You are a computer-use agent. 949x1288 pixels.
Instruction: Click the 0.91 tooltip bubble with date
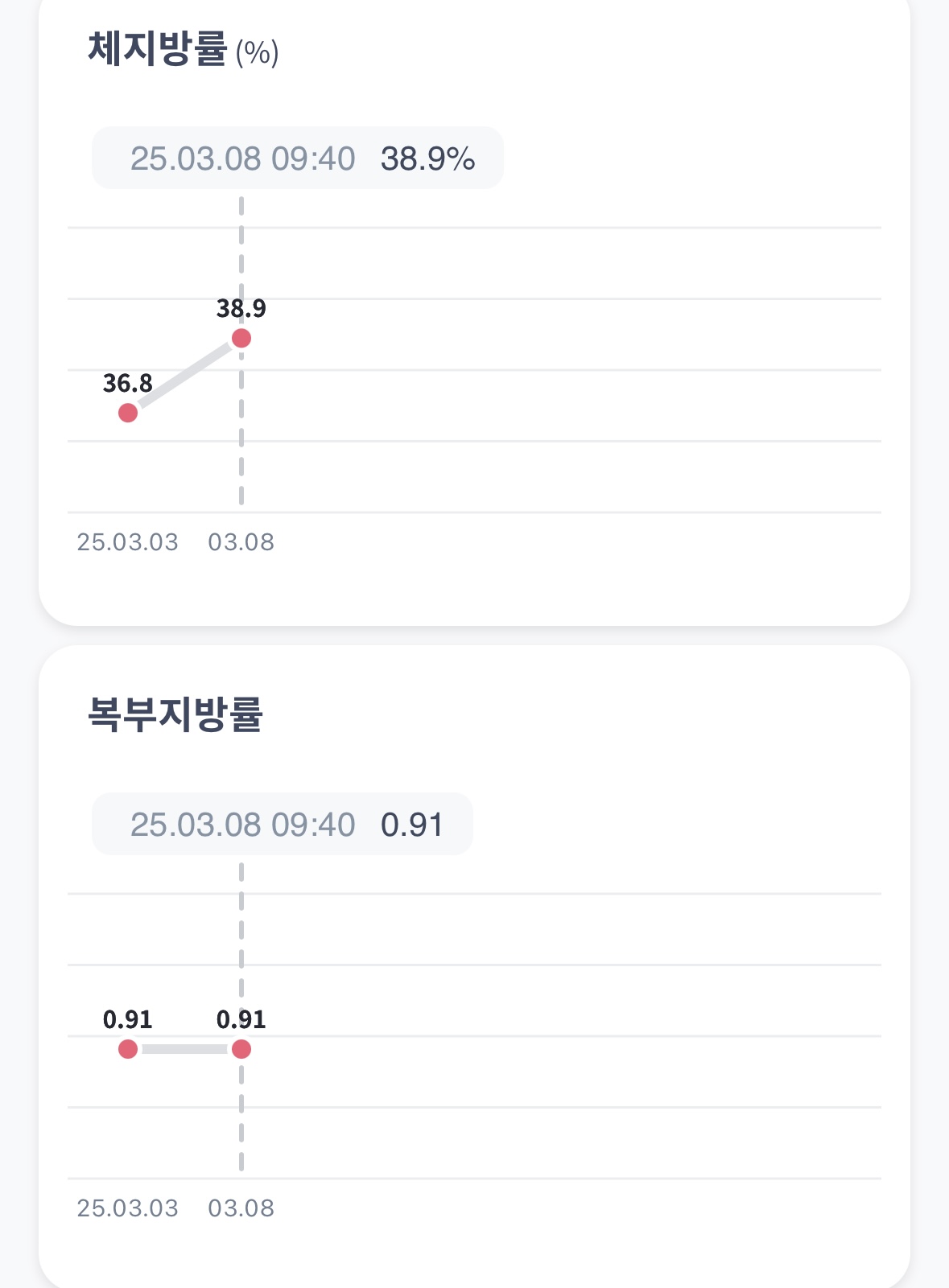(282, 825)
